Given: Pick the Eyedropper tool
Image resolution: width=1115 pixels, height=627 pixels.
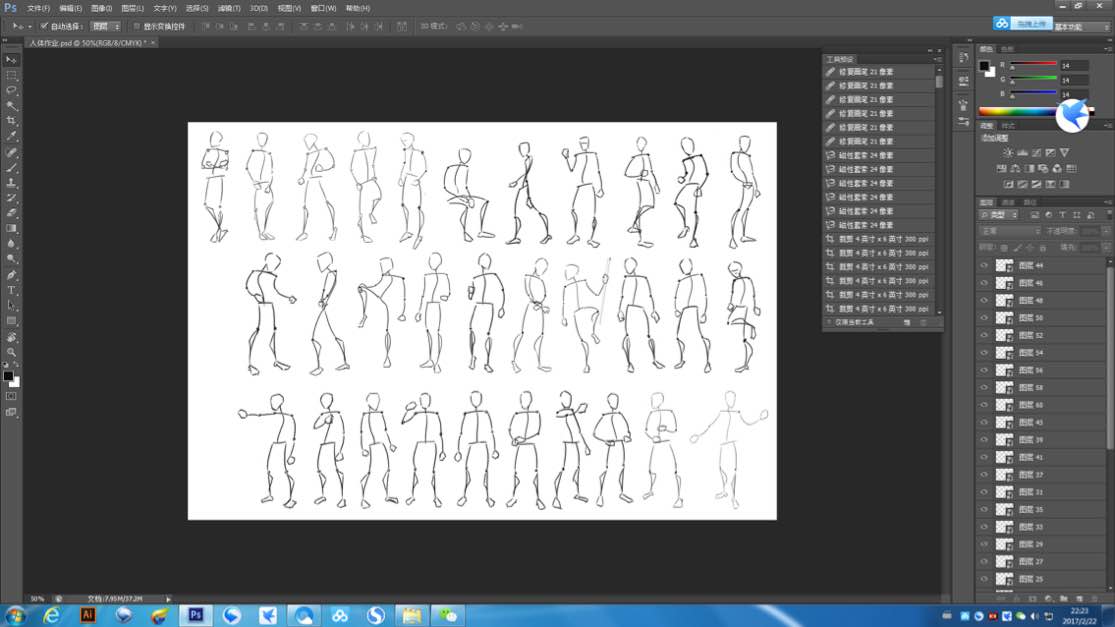Looking at the screenshot, I should point(12,136).
